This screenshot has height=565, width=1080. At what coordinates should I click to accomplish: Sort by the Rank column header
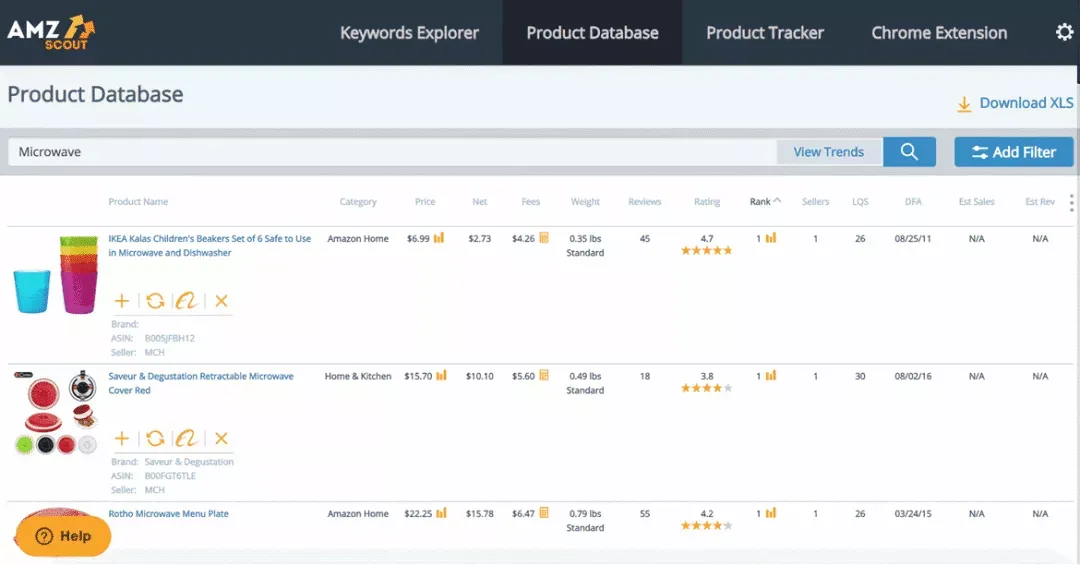[765, 201]
